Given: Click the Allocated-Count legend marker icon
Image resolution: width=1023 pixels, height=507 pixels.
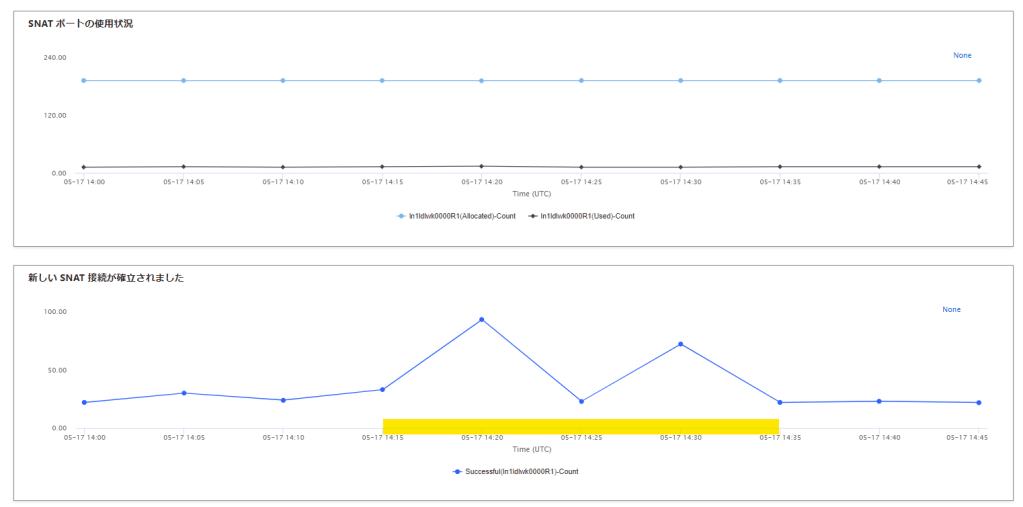Looking at the screenshot, I should [402, 216].
